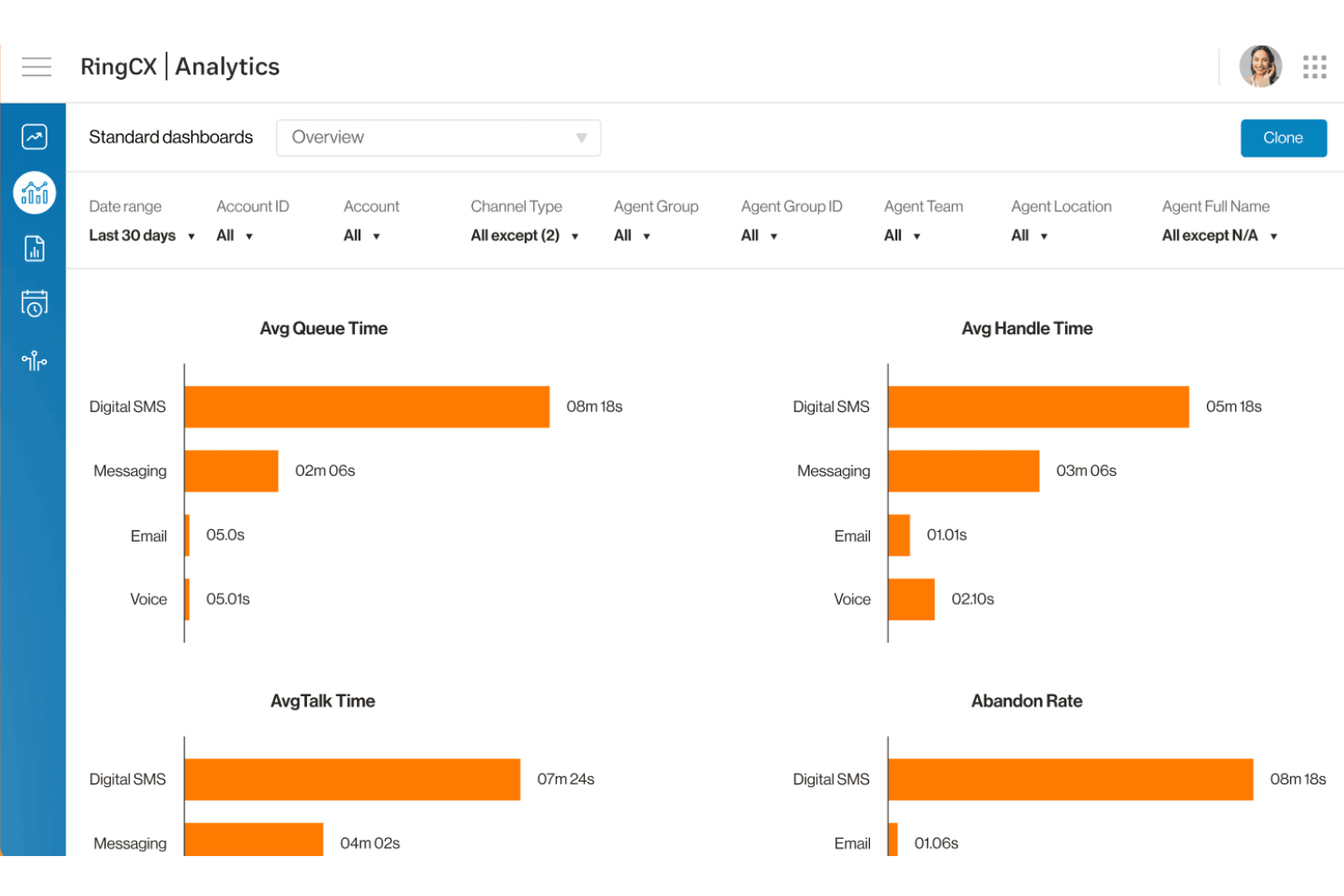Select the highlighted dashboards sidebar icon
This screenshot has height=896, width=1344.
[35, 192]
